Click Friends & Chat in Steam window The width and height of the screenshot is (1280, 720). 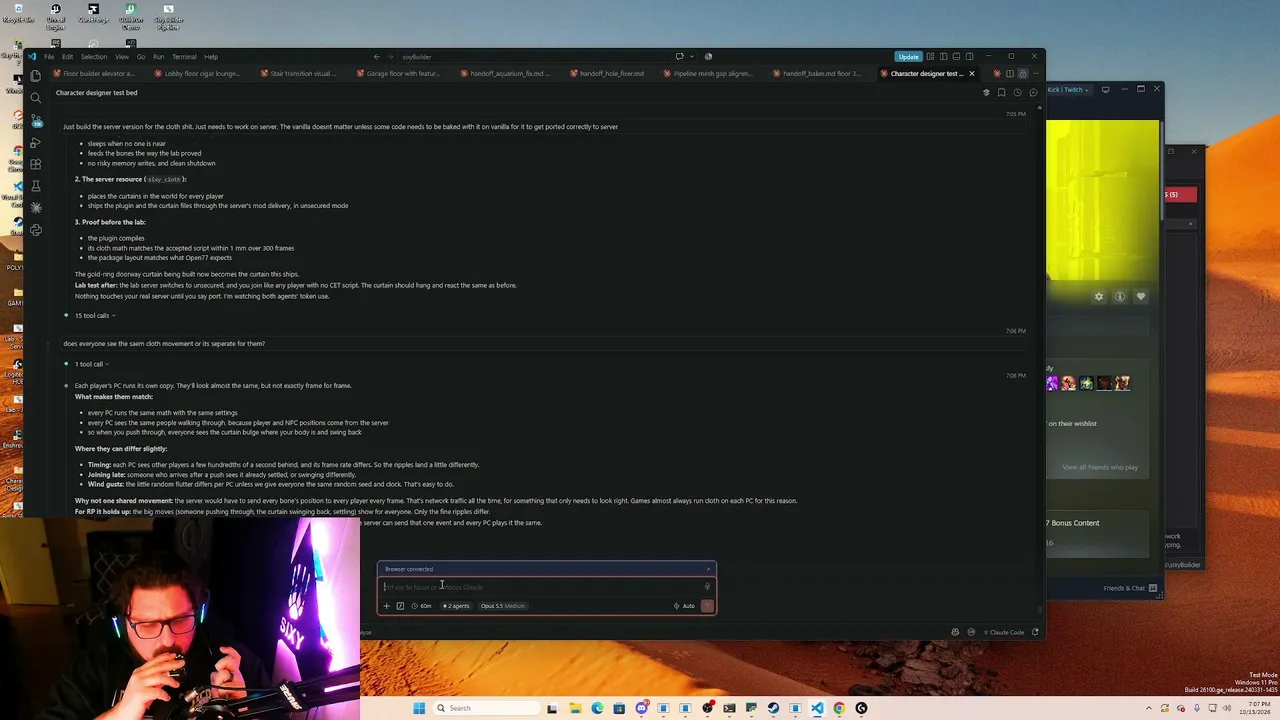click(1130, 588)
